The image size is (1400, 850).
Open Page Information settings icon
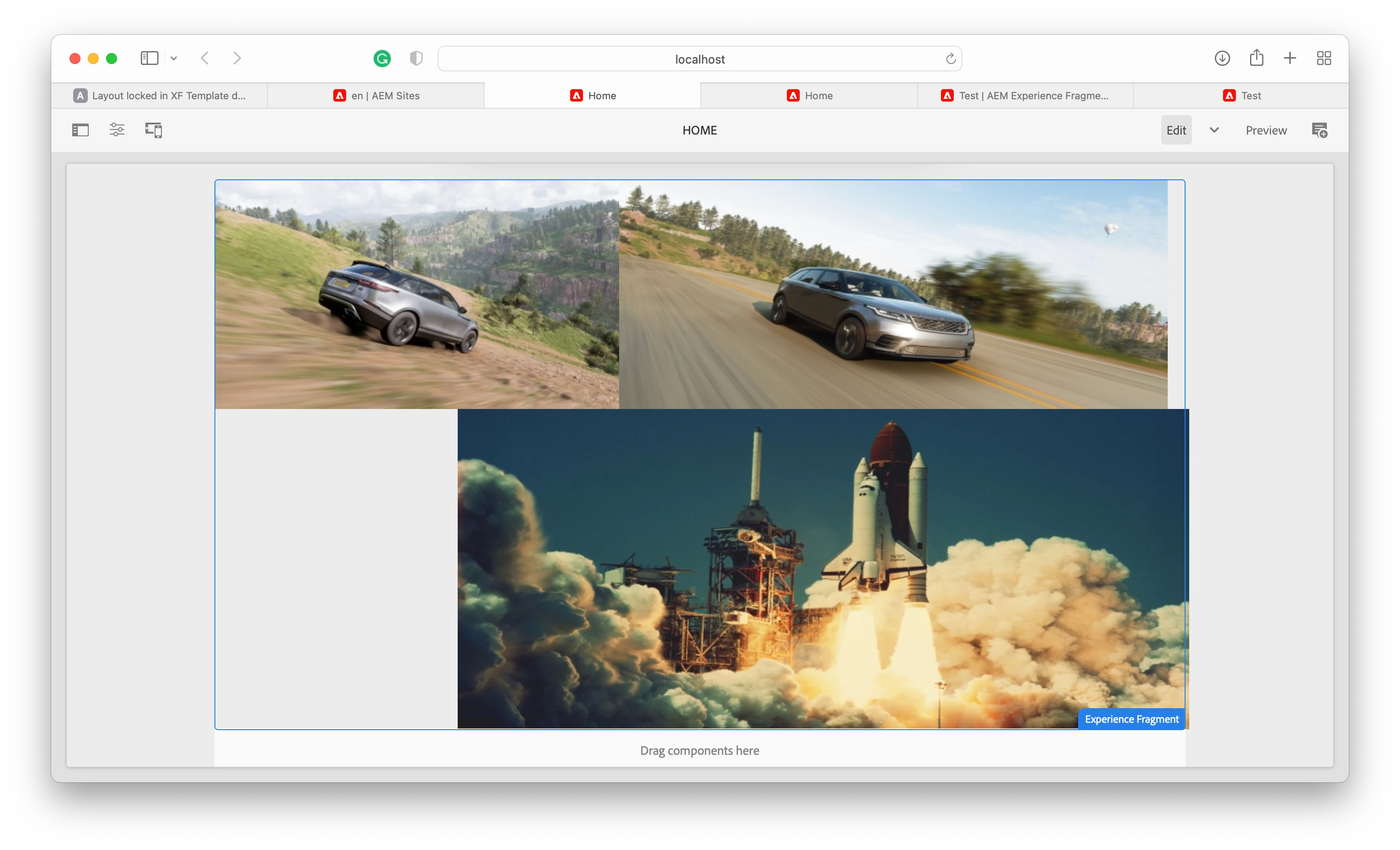[117, 130]
